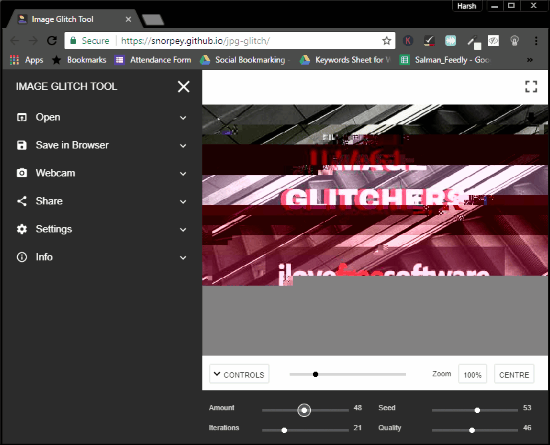Expand the Info section chevron

pyautogui.click(x=183, y=258)
